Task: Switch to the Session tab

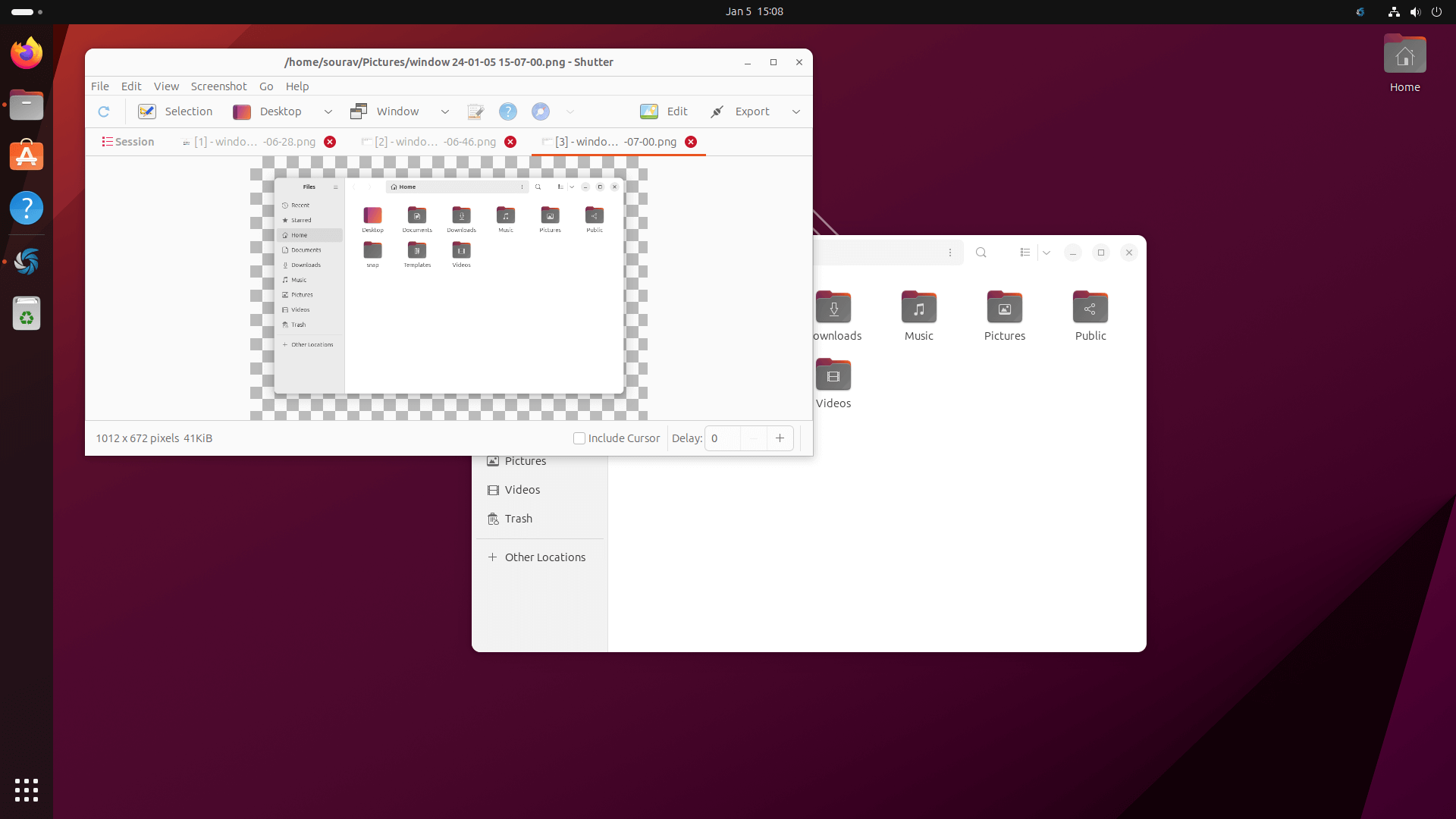Action: pyautogui.click(x=127, y=142)
